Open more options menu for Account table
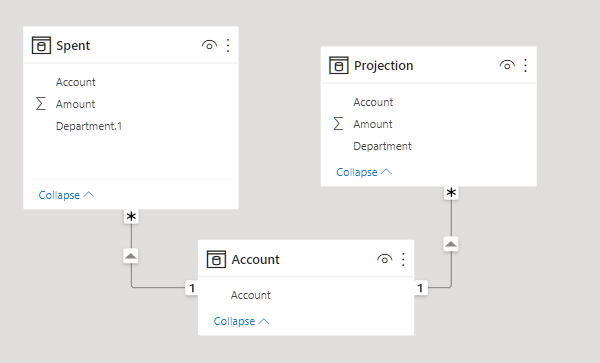600x363 pixels. [403, 259]
